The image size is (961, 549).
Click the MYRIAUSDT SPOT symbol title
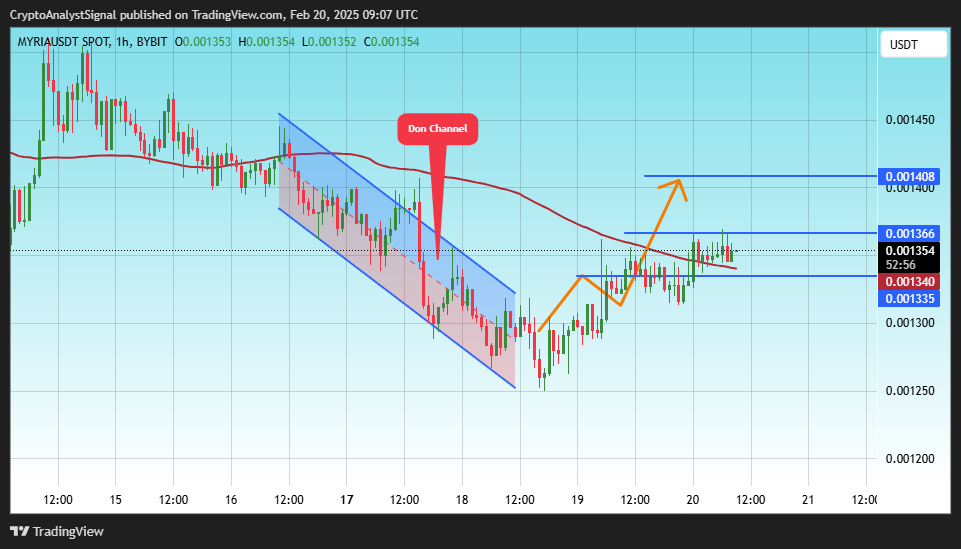pos(64,42)
